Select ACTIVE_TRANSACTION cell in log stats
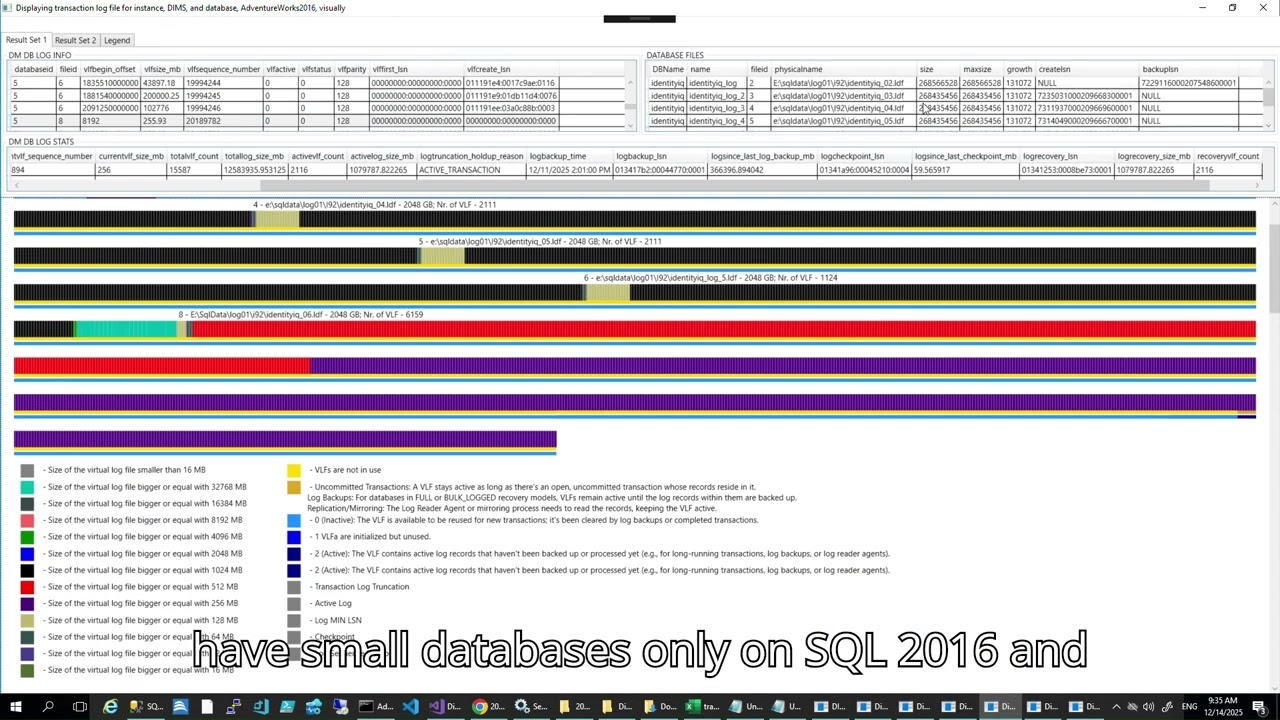1280x720 pixels. coord(472,170)
